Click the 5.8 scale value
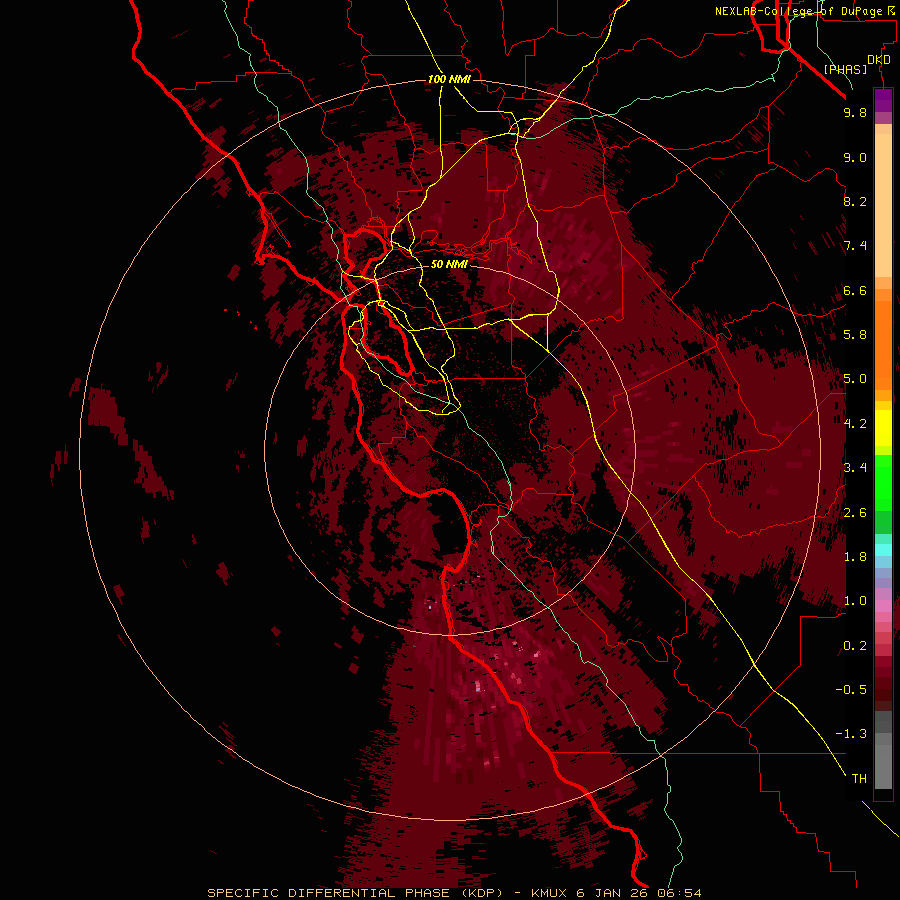 coord(855,335)
